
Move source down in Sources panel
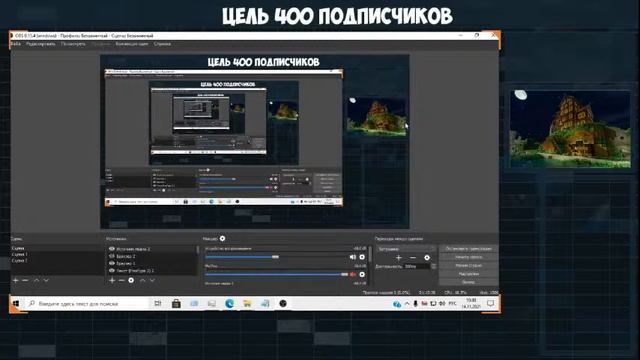pos(152,280)
